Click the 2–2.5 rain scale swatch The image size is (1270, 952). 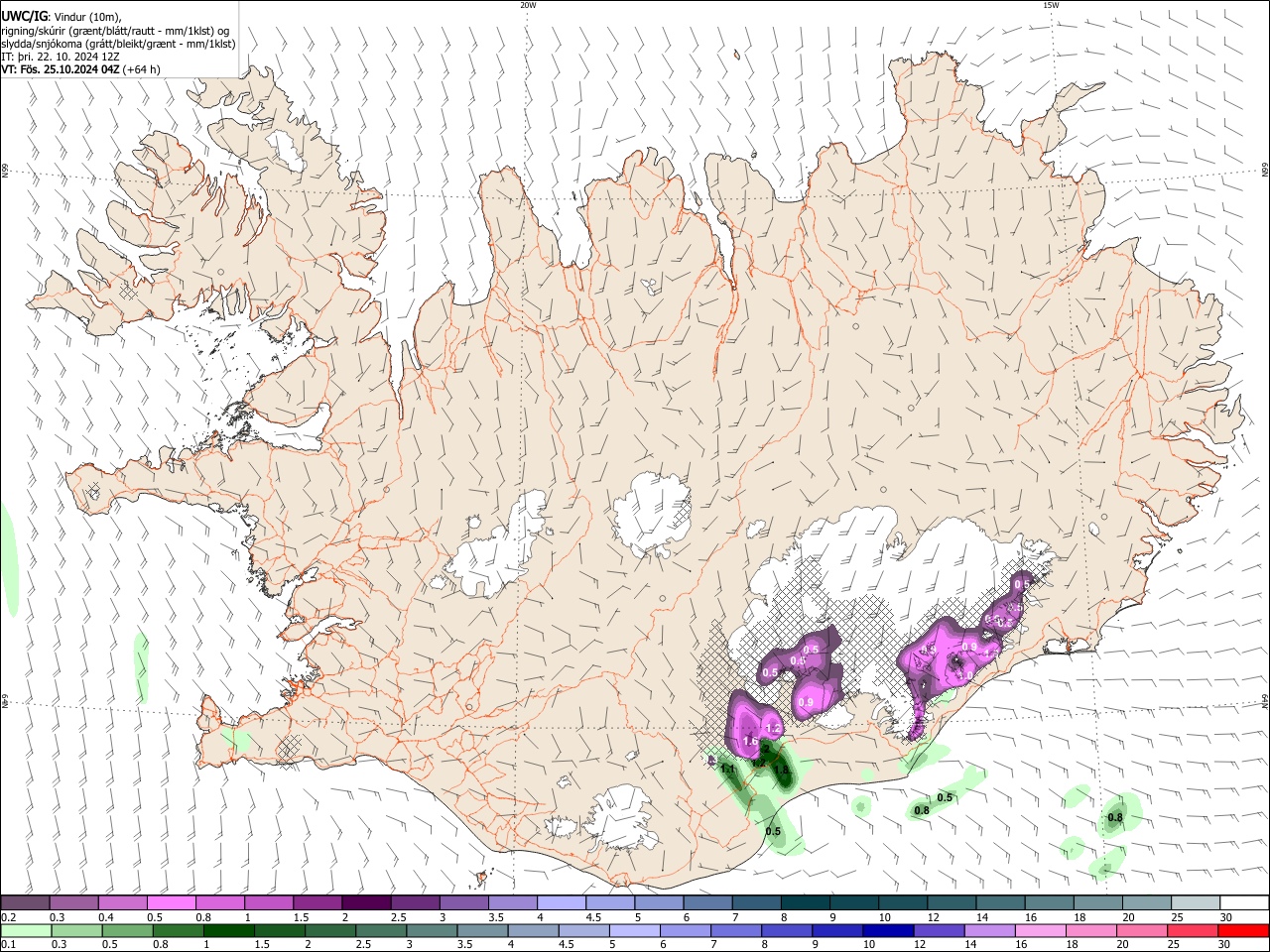pos(330,930)
